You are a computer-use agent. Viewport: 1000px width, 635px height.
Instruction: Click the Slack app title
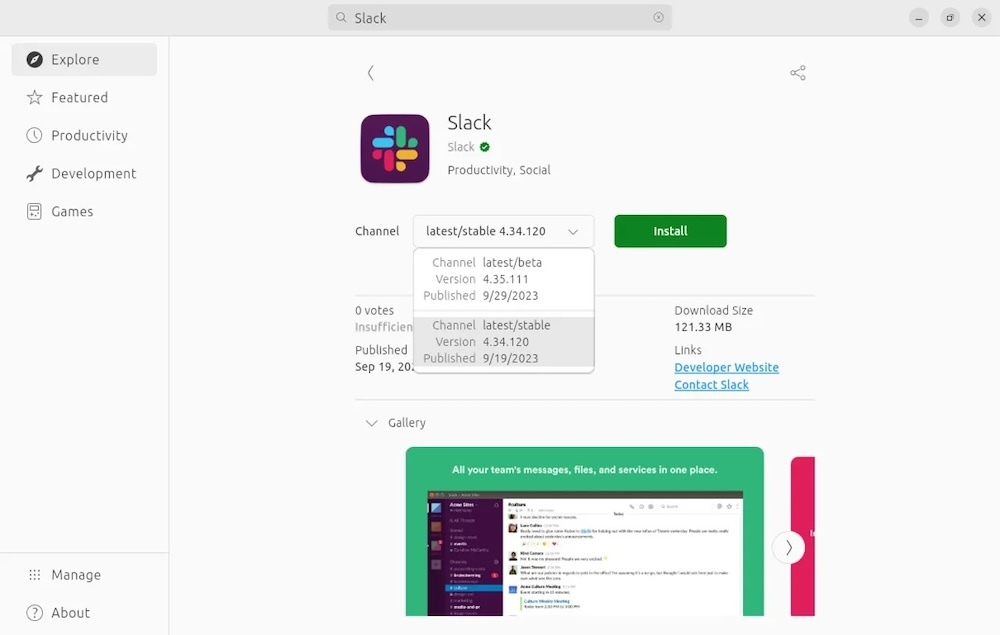point(469,122)
